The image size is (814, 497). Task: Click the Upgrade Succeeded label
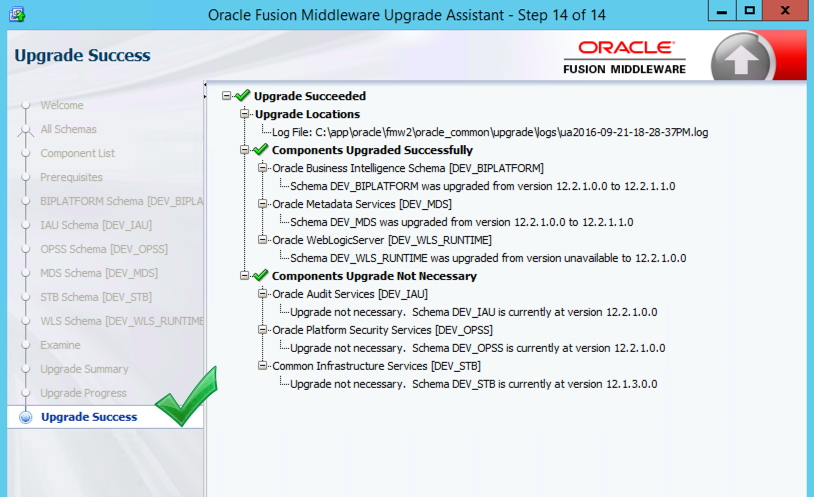310,96
